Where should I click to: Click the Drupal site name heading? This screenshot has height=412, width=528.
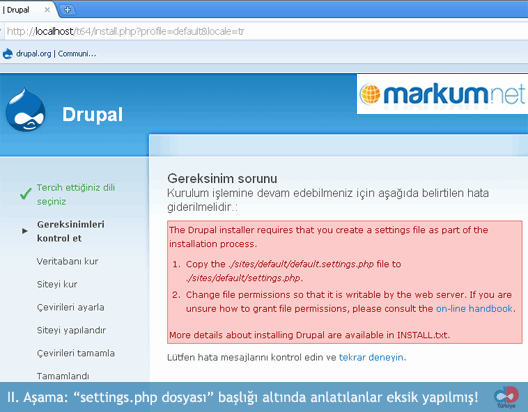pyautogui.click(x=92, y=114)
